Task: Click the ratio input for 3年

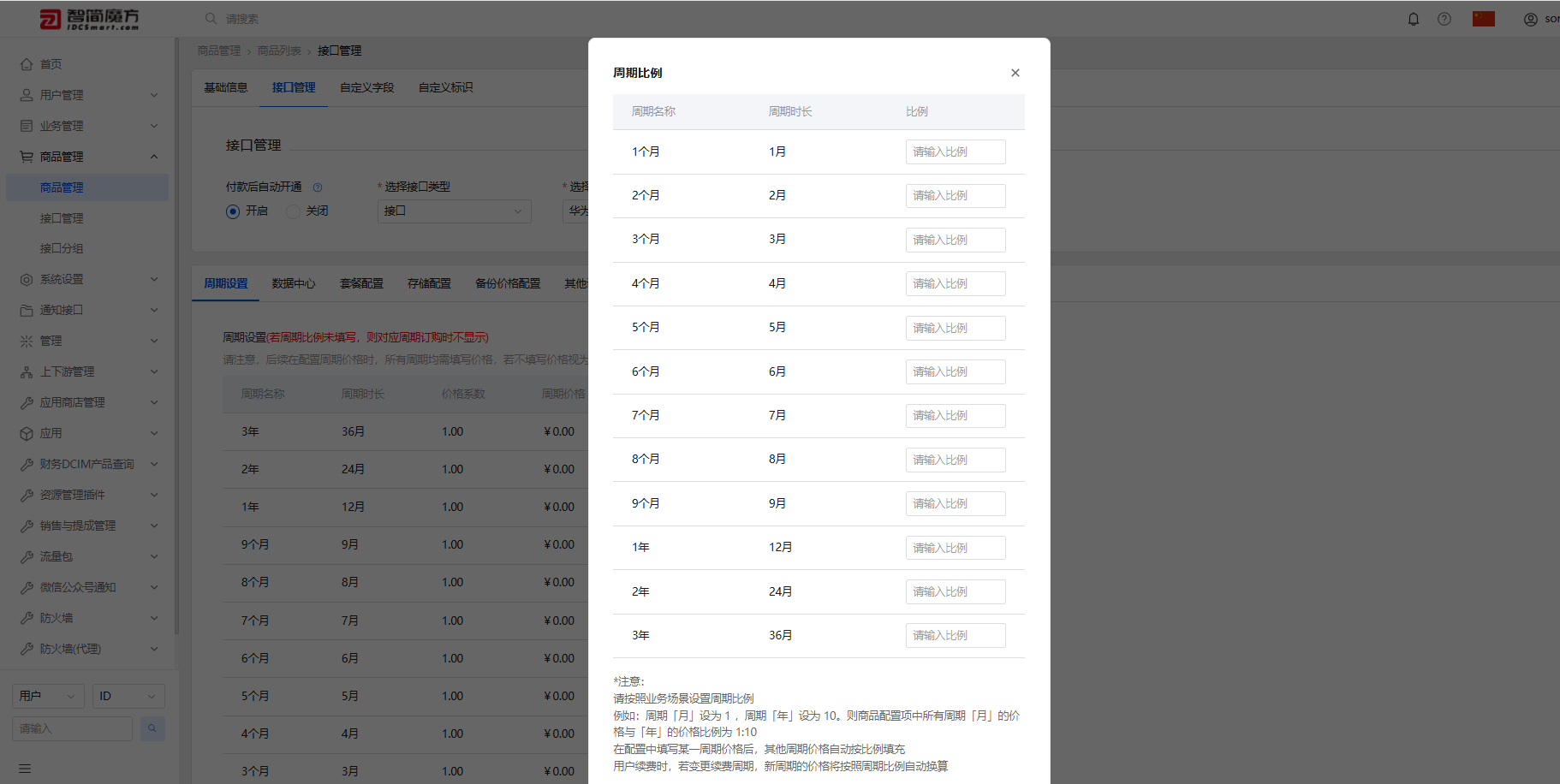Action: (x=956, y=635)
